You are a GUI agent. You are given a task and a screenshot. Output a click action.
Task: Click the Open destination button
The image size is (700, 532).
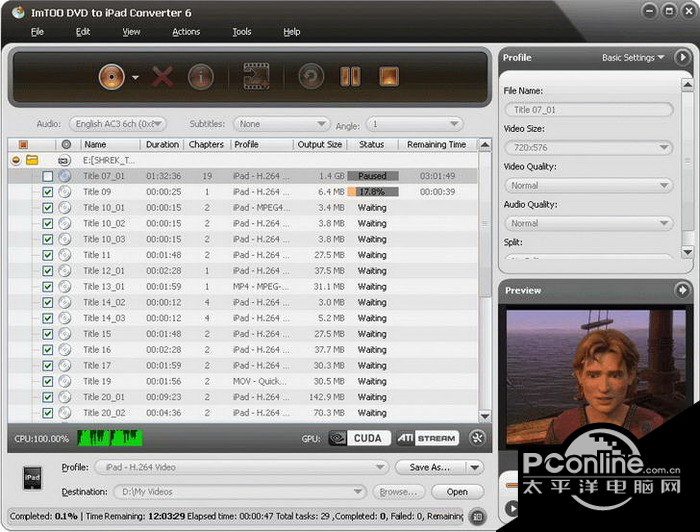click(457, 492)
